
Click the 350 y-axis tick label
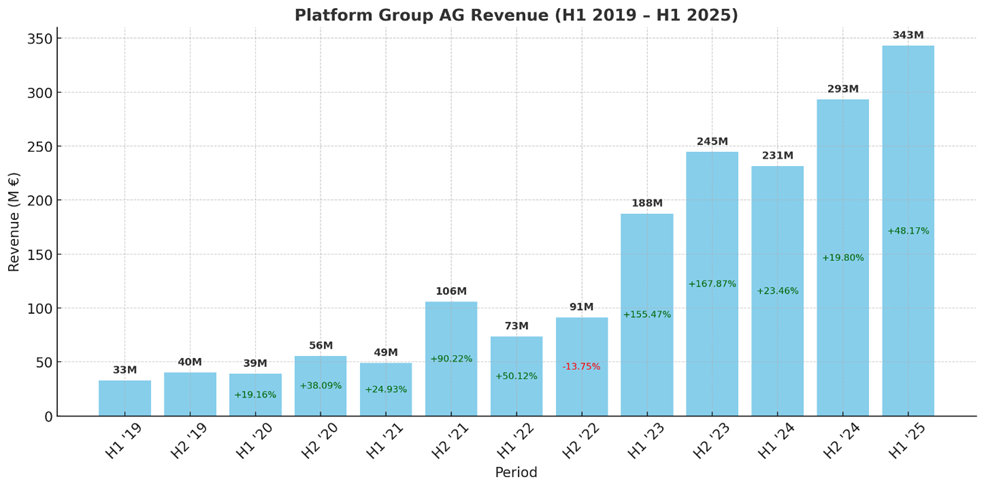click(36, 39)
